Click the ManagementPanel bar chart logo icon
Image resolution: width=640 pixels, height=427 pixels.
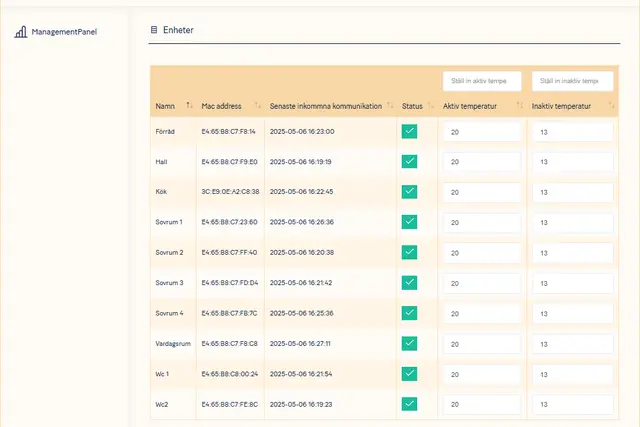pos(21,31)
